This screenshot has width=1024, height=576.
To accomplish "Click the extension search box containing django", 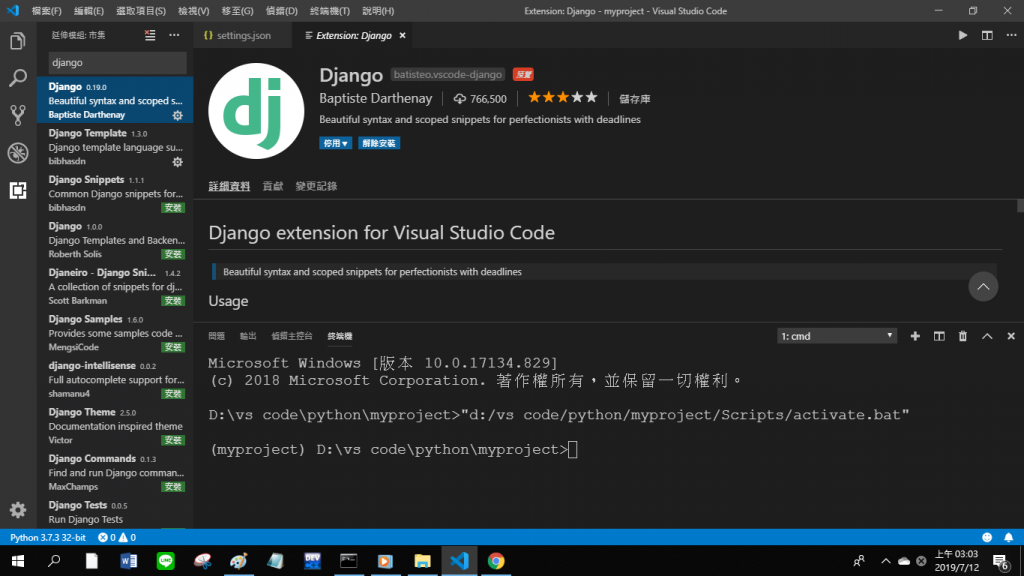I will click(118, 63).
